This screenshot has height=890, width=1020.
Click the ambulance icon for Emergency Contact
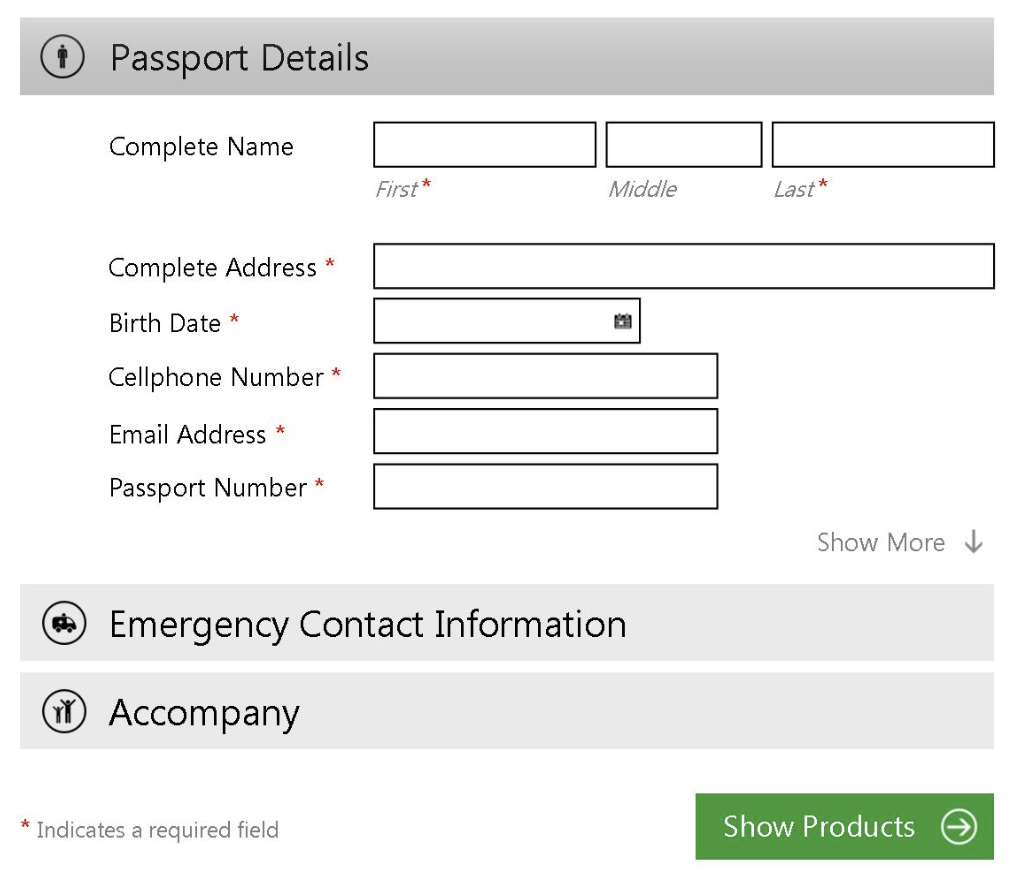point(62,624)
